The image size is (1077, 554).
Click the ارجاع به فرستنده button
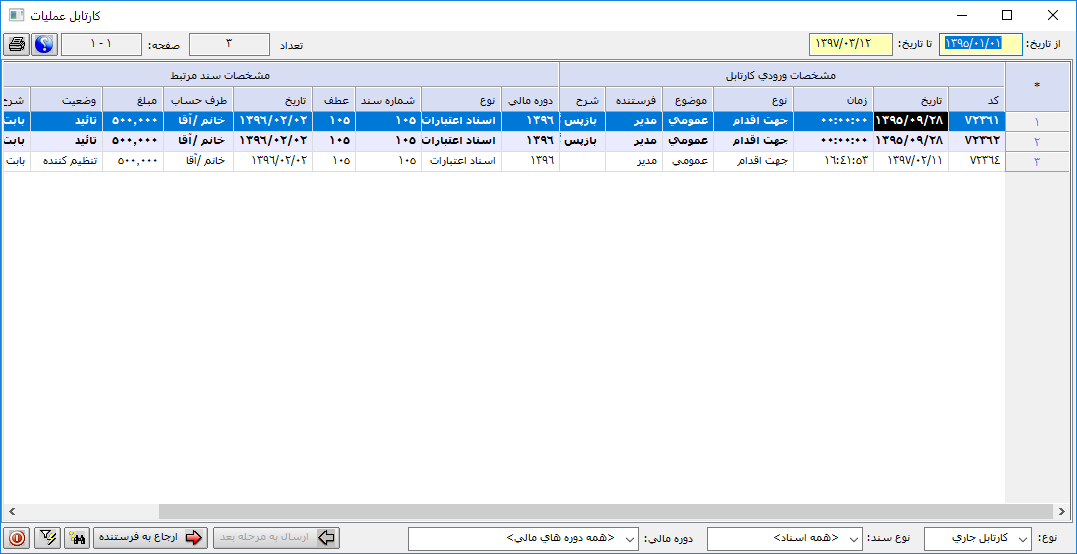click(150, 538)
